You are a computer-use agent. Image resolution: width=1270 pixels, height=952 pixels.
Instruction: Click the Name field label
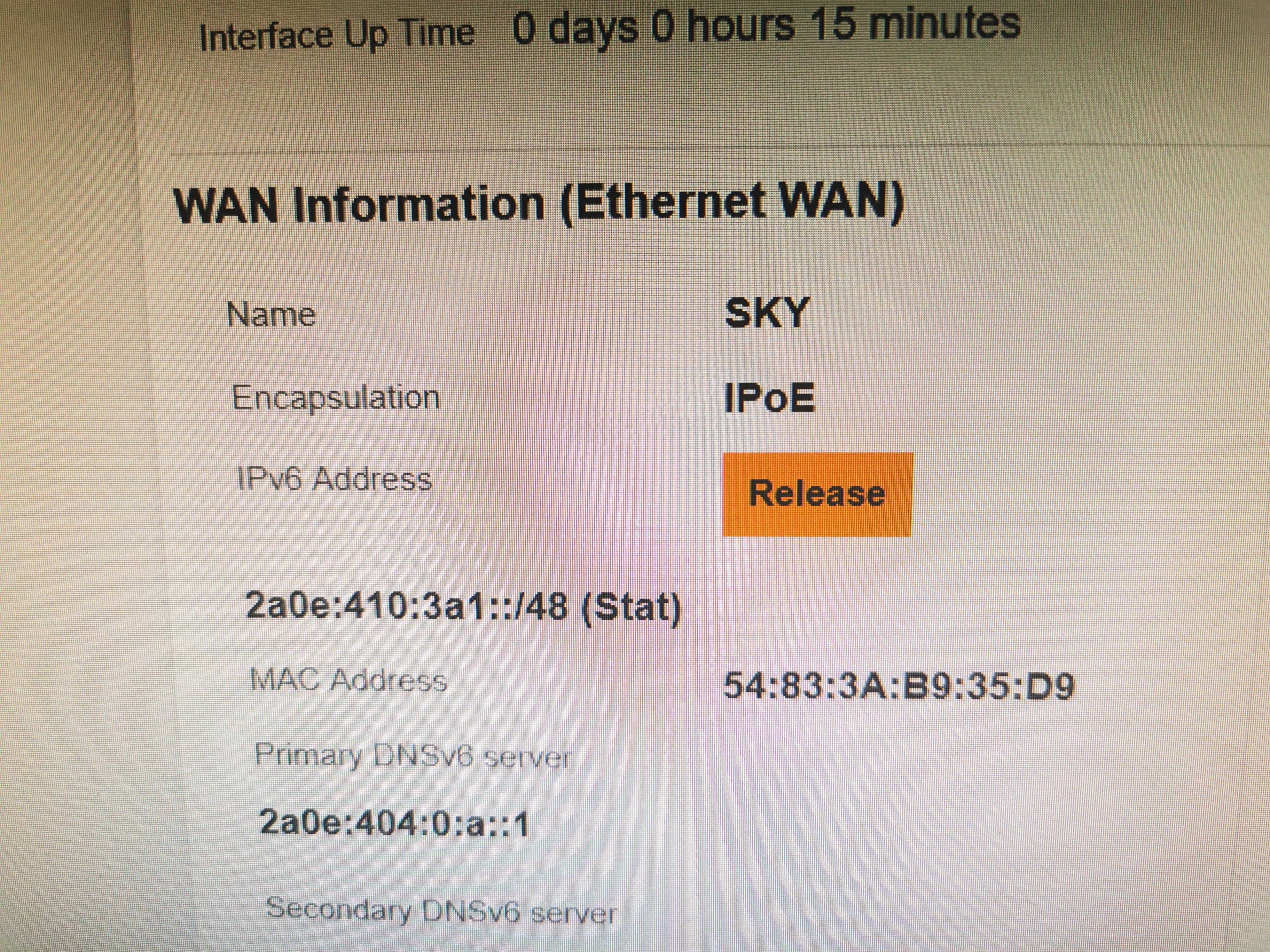point(271,315)
